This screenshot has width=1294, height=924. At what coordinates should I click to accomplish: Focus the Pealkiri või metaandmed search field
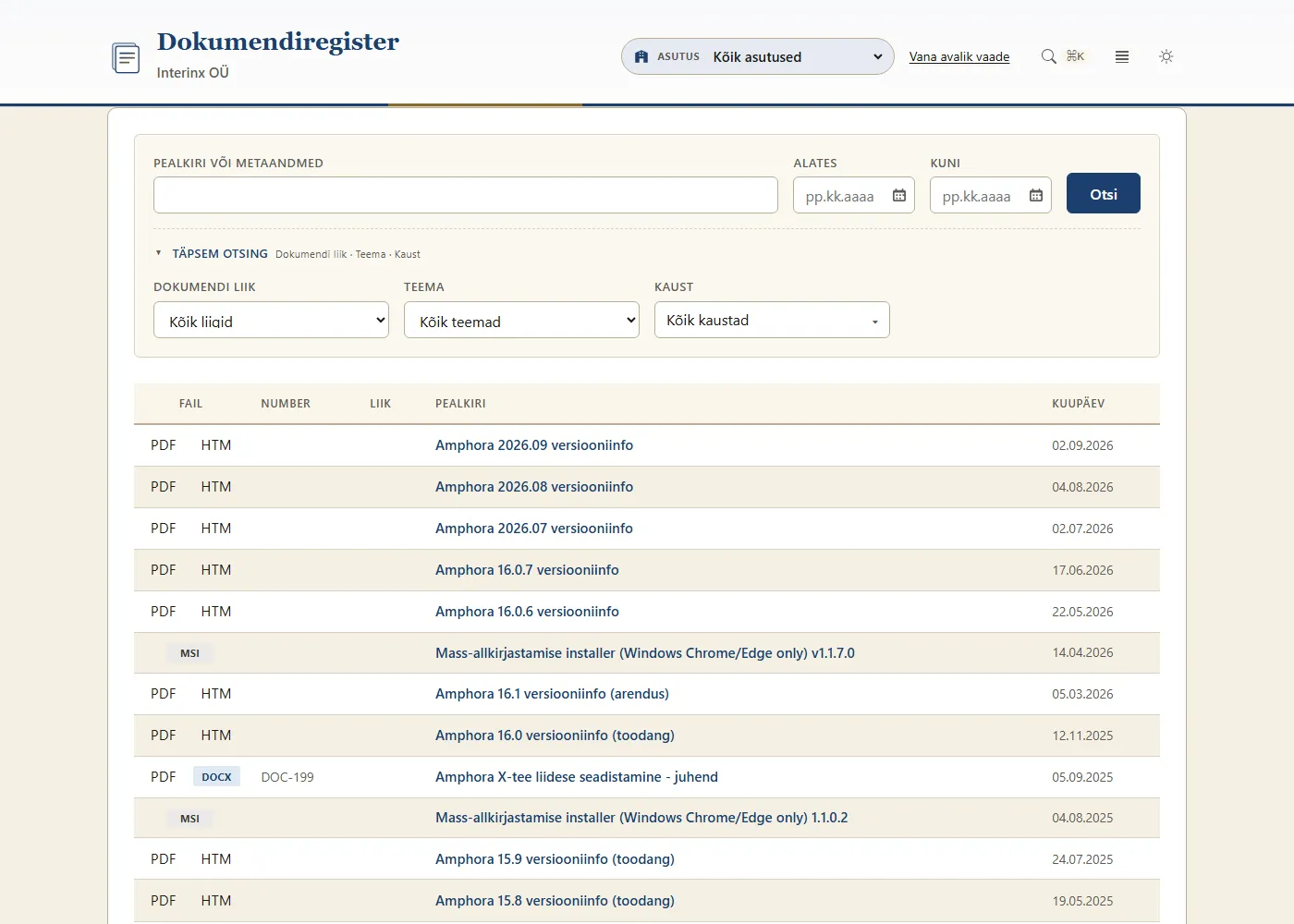click(x=466, y=195)
